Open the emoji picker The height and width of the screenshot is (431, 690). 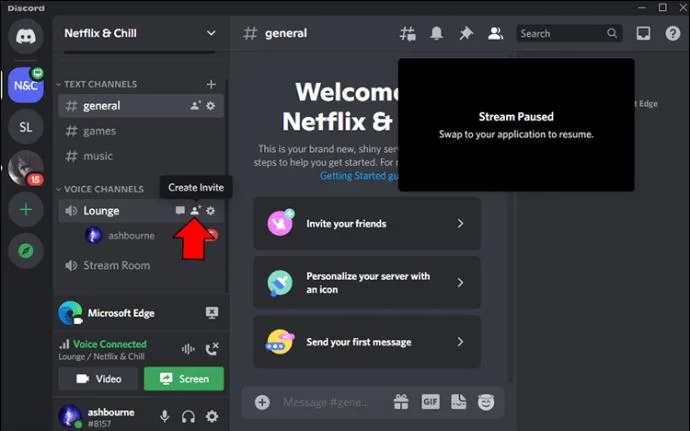(x=486, y=402)
